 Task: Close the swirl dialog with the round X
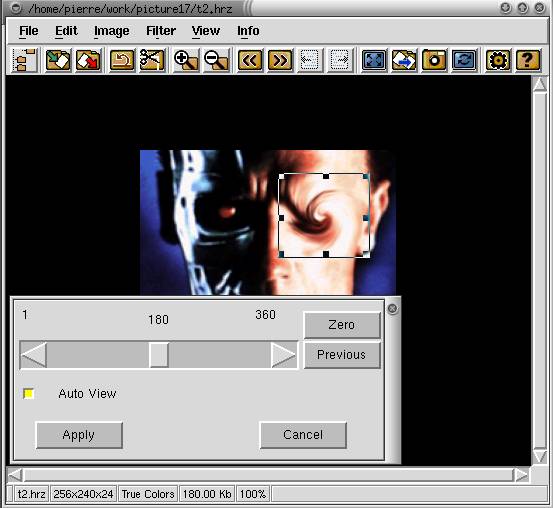pos(392,309)
